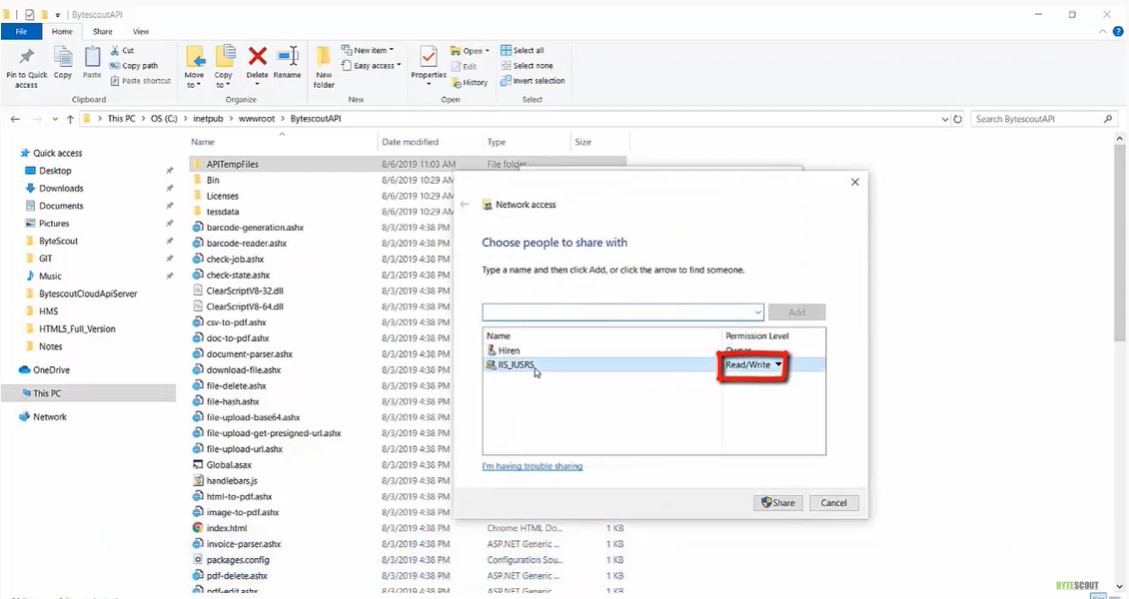Viewport: 1129px width, 599px height.
Task: Select Quick access in navigation pane
Action: [58, 153]
